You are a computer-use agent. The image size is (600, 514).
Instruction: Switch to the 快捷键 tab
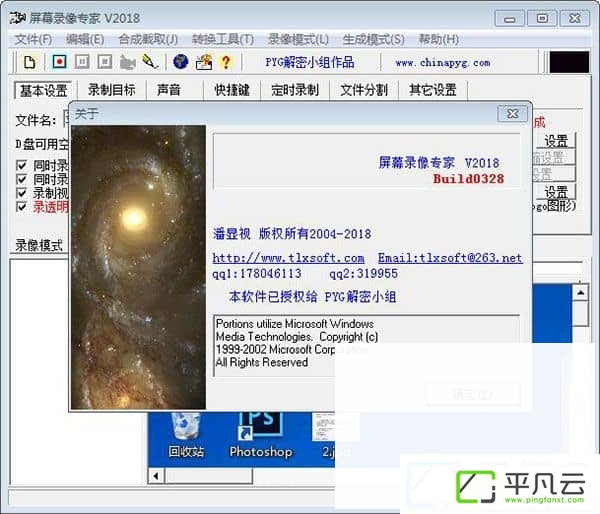[x=232, y=90]
